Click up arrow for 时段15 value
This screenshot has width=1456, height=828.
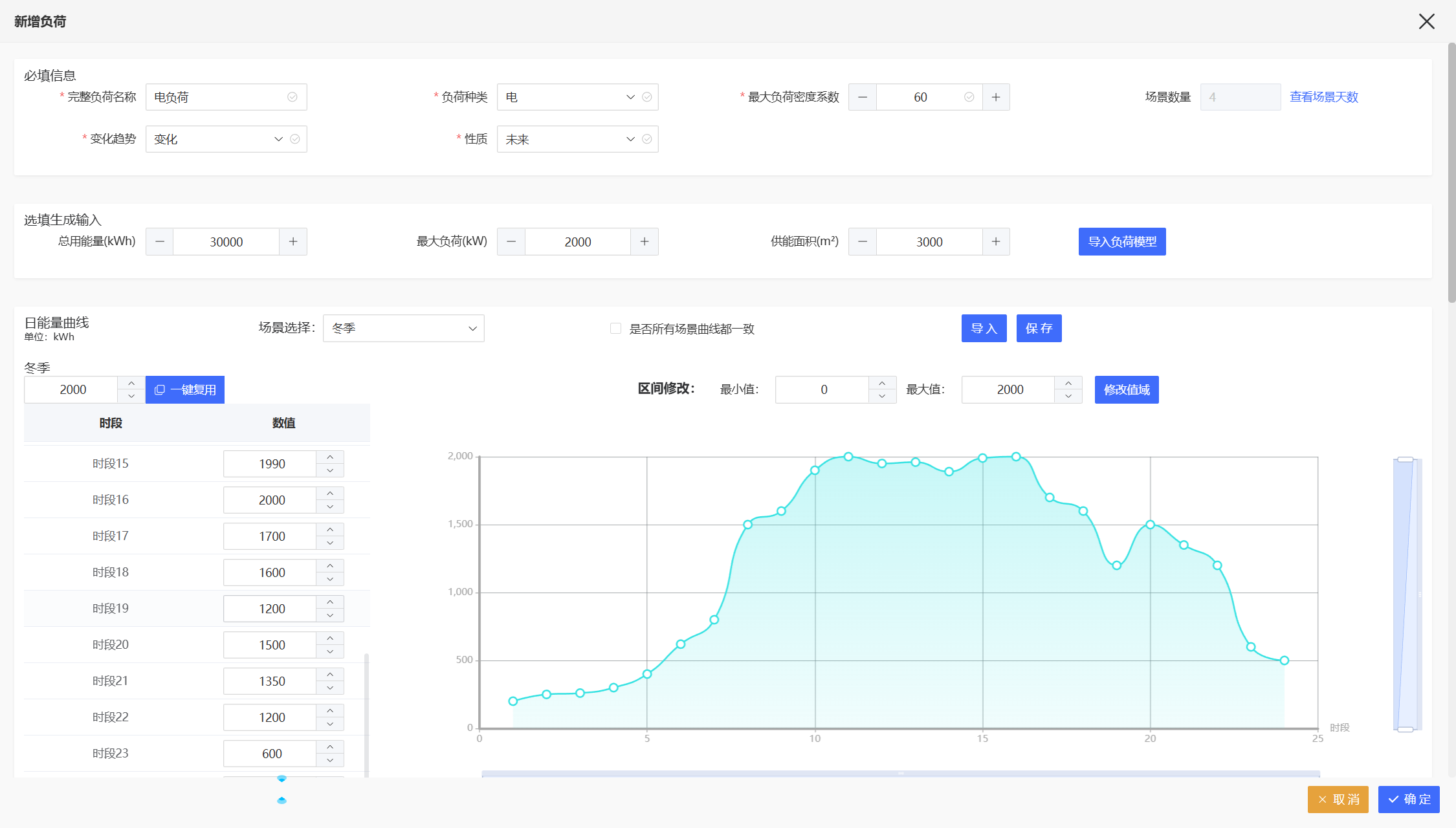click(x=330, y=457)
